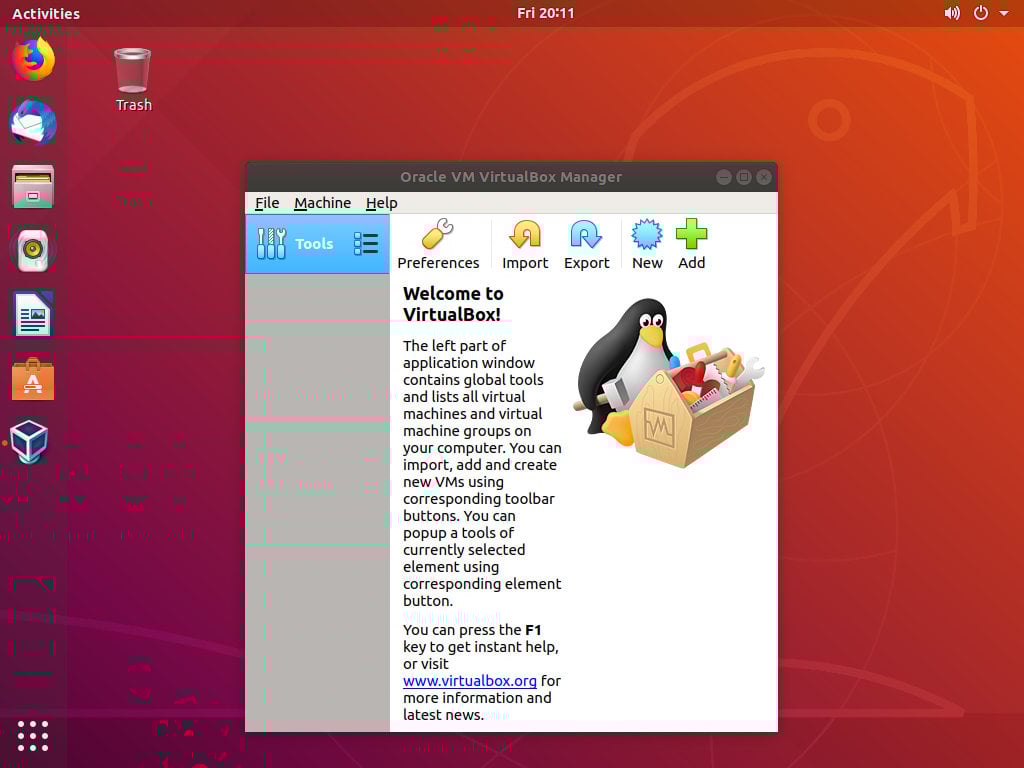Viewport: 1024px width, 768px height.
Task: Click the Tools wrench-and-screwdriver icon
Action: [270, 243]
